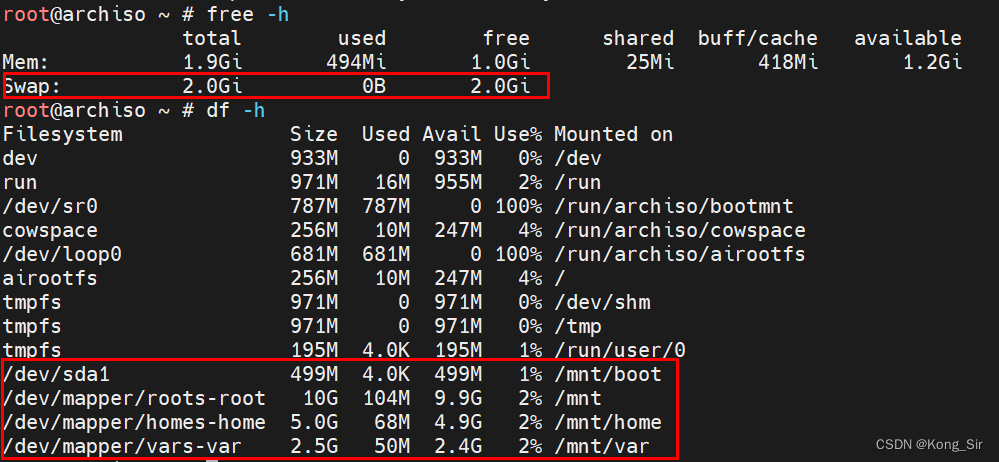Image resolution: width=999 pixels, height=462 pixels.
Task: Click the 4.9G available value
Action: pyautogui.click(x=457, y=423)
